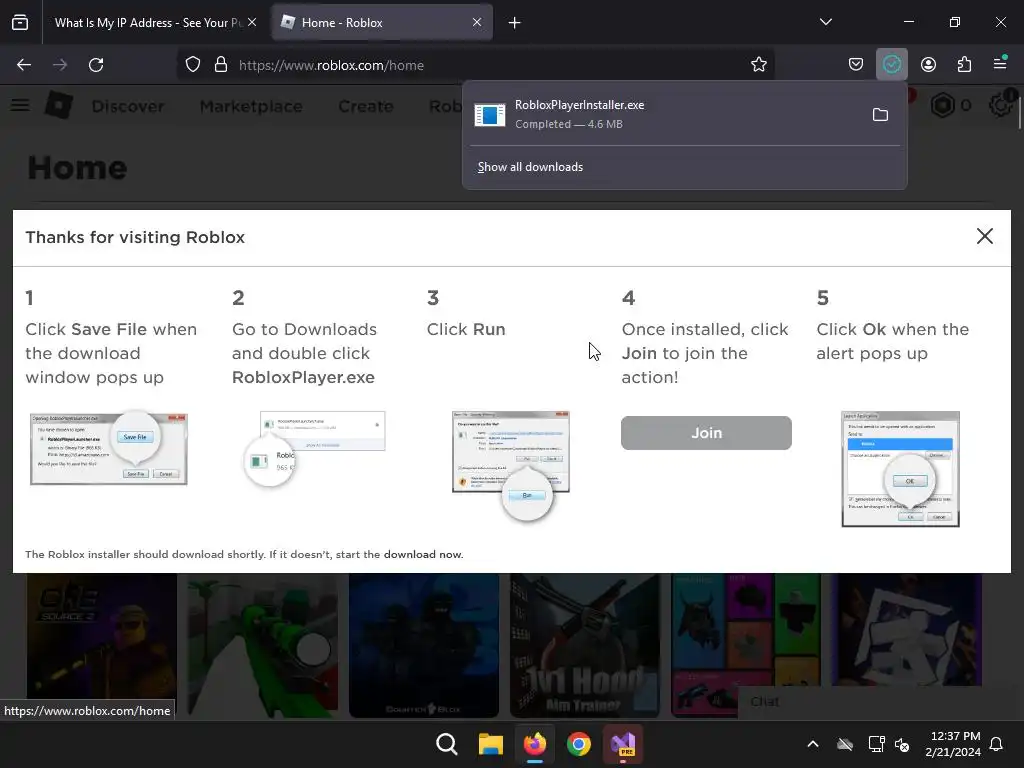Go back to the previous page
This screenshot has height=768, width=1024.
(24, 65)
